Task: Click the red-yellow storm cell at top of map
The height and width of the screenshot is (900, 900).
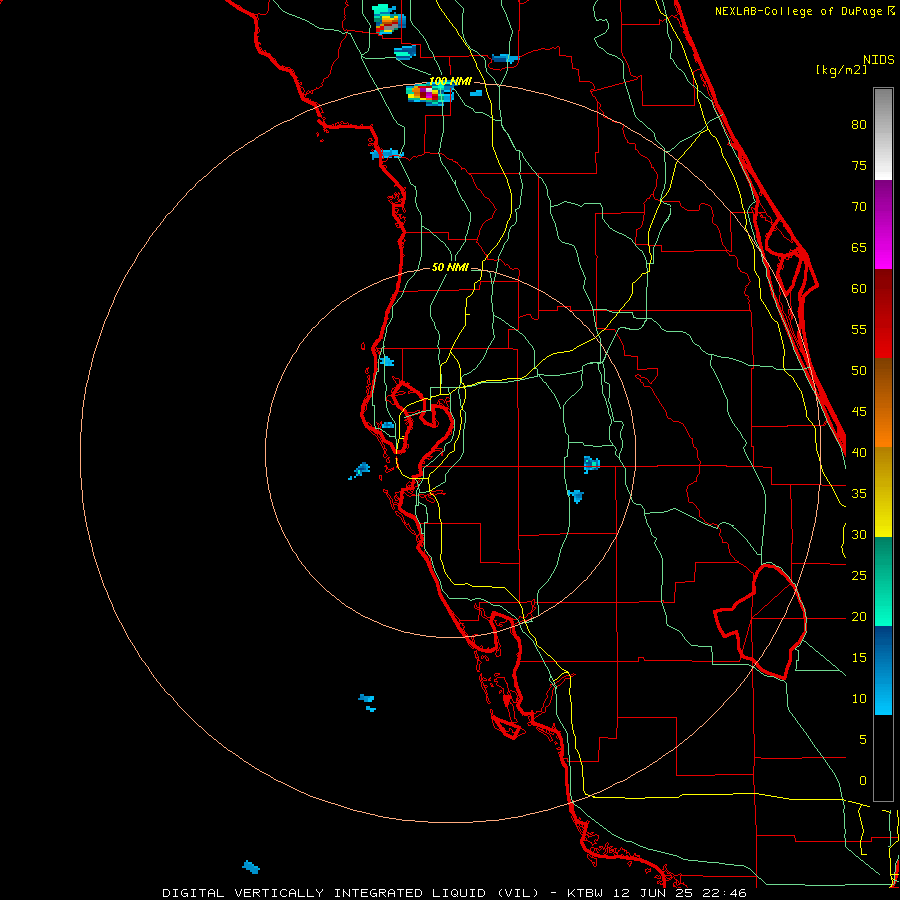Action: pos(389,20)
